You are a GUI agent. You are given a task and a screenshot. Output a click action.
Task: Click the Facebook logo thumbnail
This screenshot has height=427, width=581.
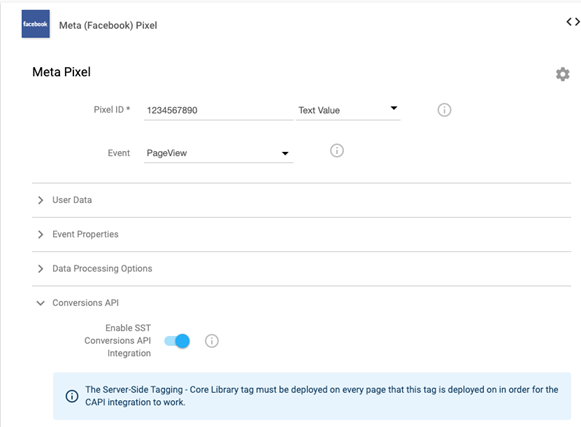tap(36, 24)
